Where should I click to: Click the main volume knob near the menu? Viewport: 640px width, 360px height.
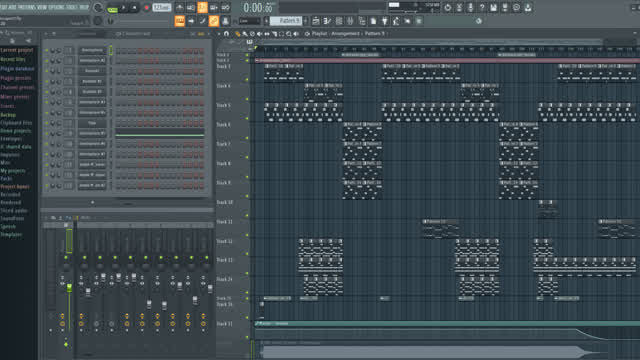[x=98, y=7]
